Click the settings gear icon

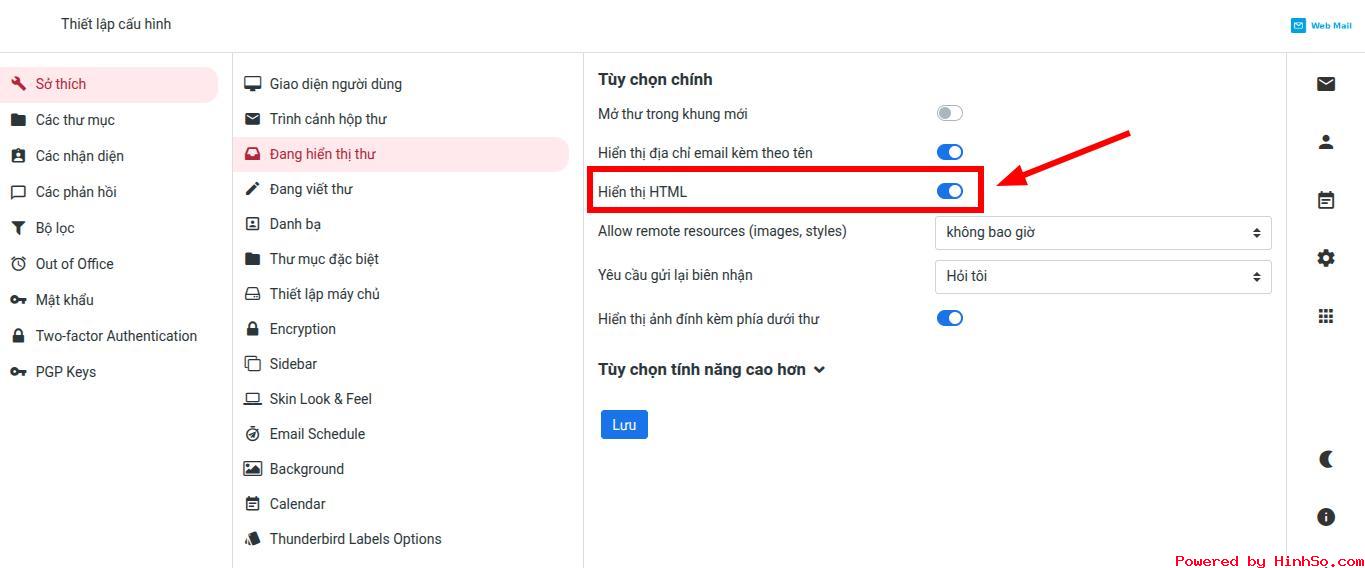click(1326, 258)
